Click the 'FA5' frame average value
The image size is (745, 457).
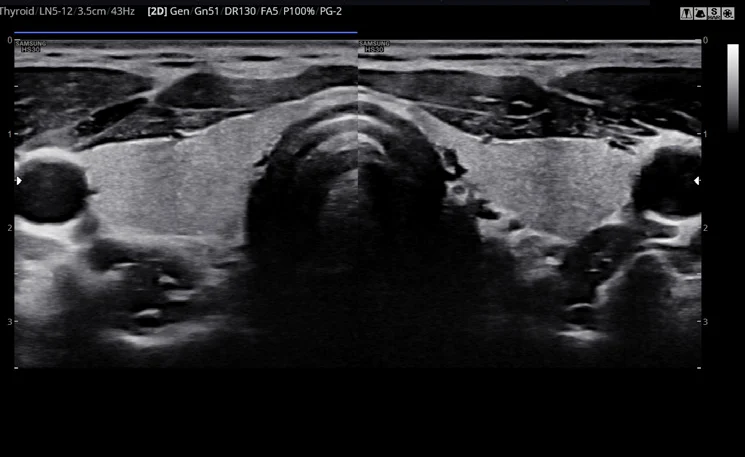(269, 11)
